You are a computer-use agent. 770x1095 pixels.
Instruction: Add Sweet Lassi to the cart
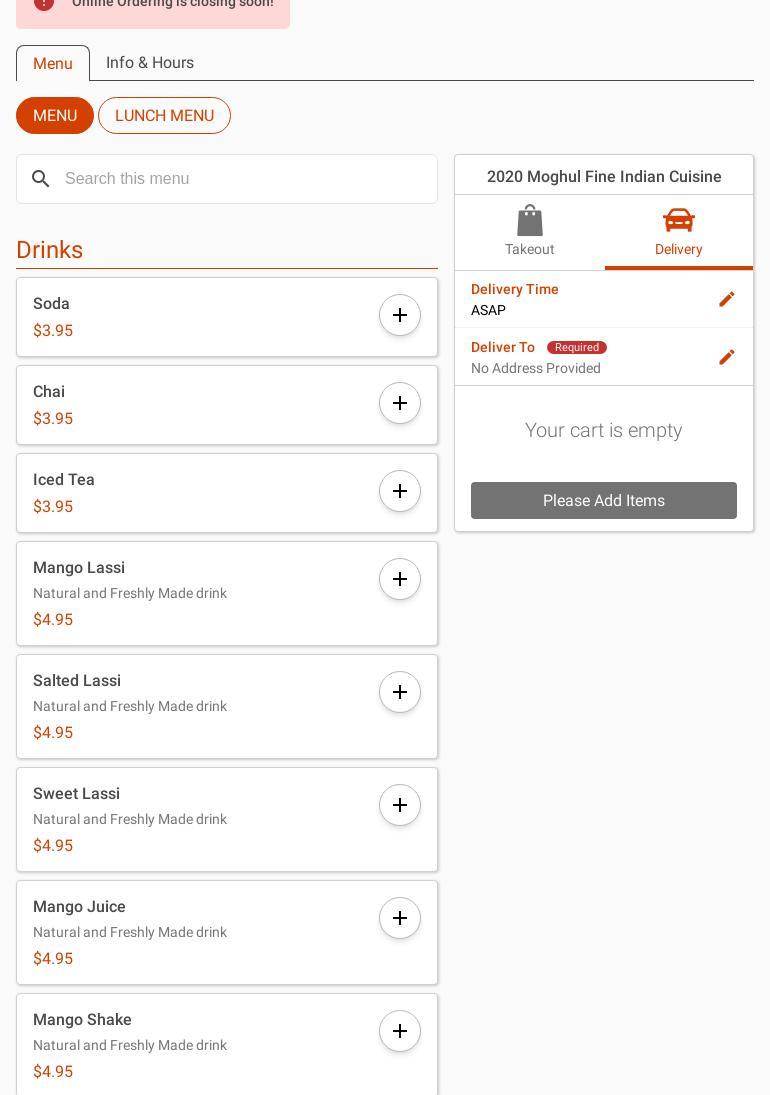pyautogui.click(x=400, y=805)
